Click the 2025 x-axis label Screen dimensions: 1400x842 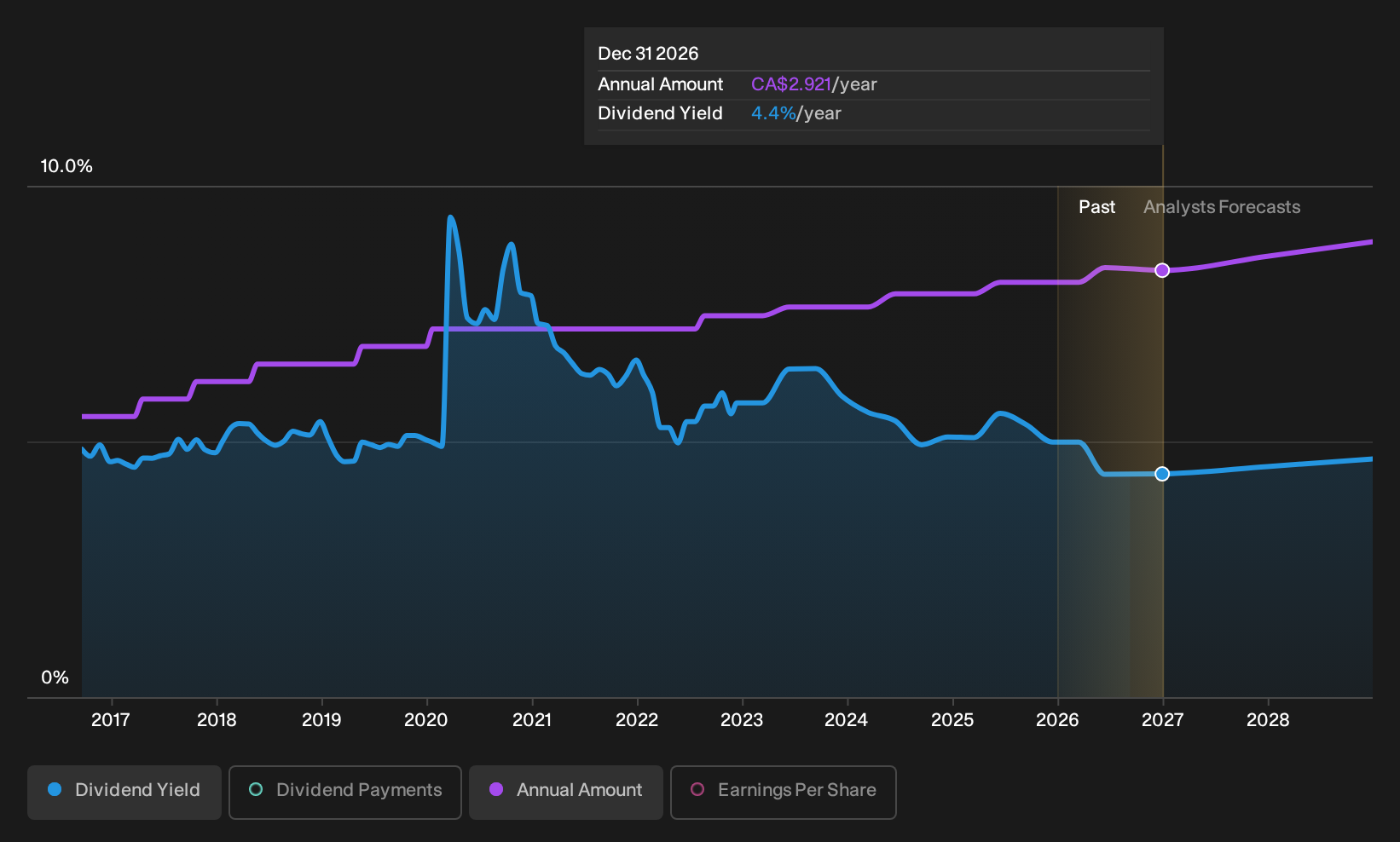[952, 720]
